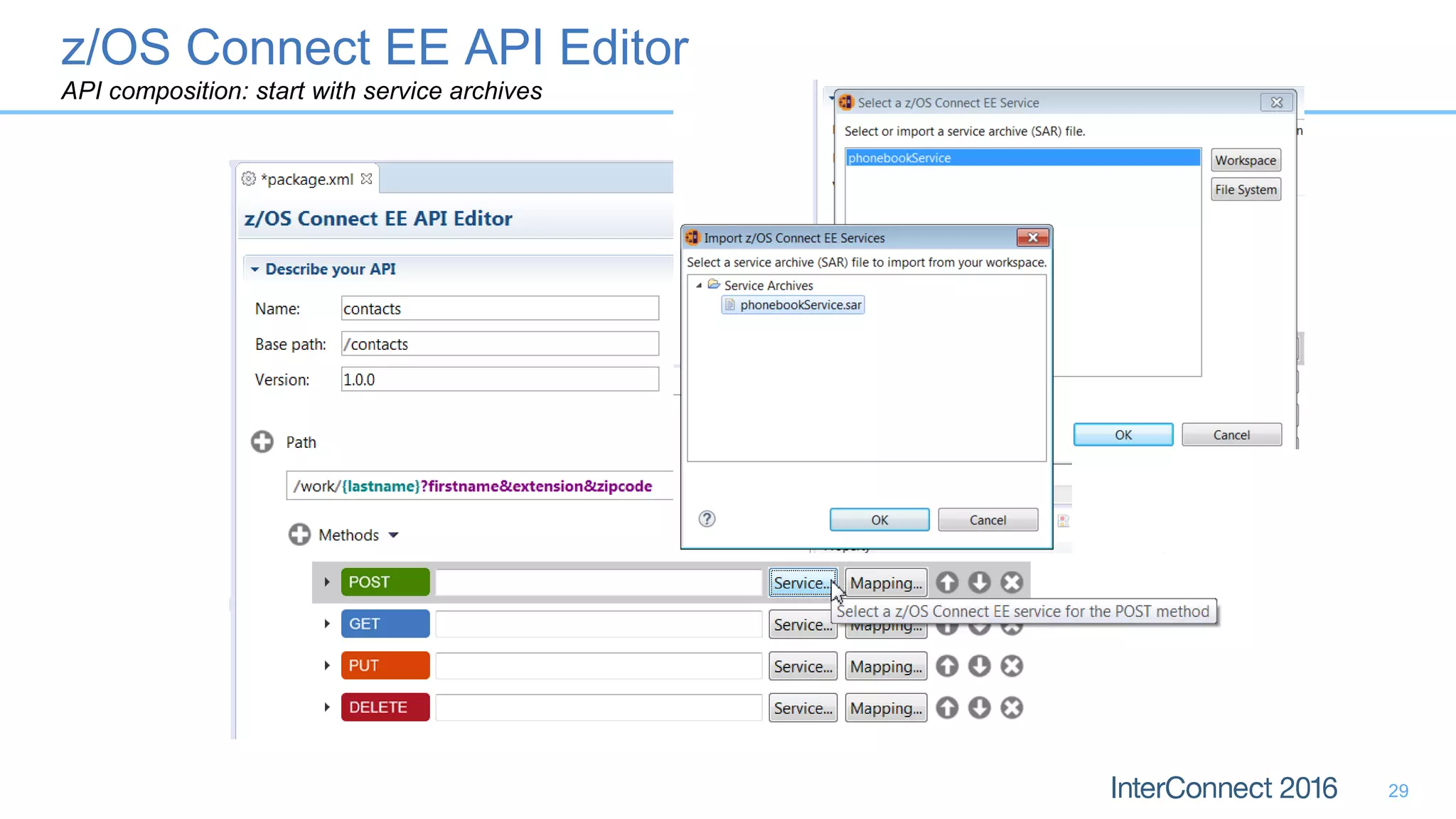Open Service... for the PUT method
This screenshot has height=819, width=1456.
pyautogui.click(x=803, y=666)
